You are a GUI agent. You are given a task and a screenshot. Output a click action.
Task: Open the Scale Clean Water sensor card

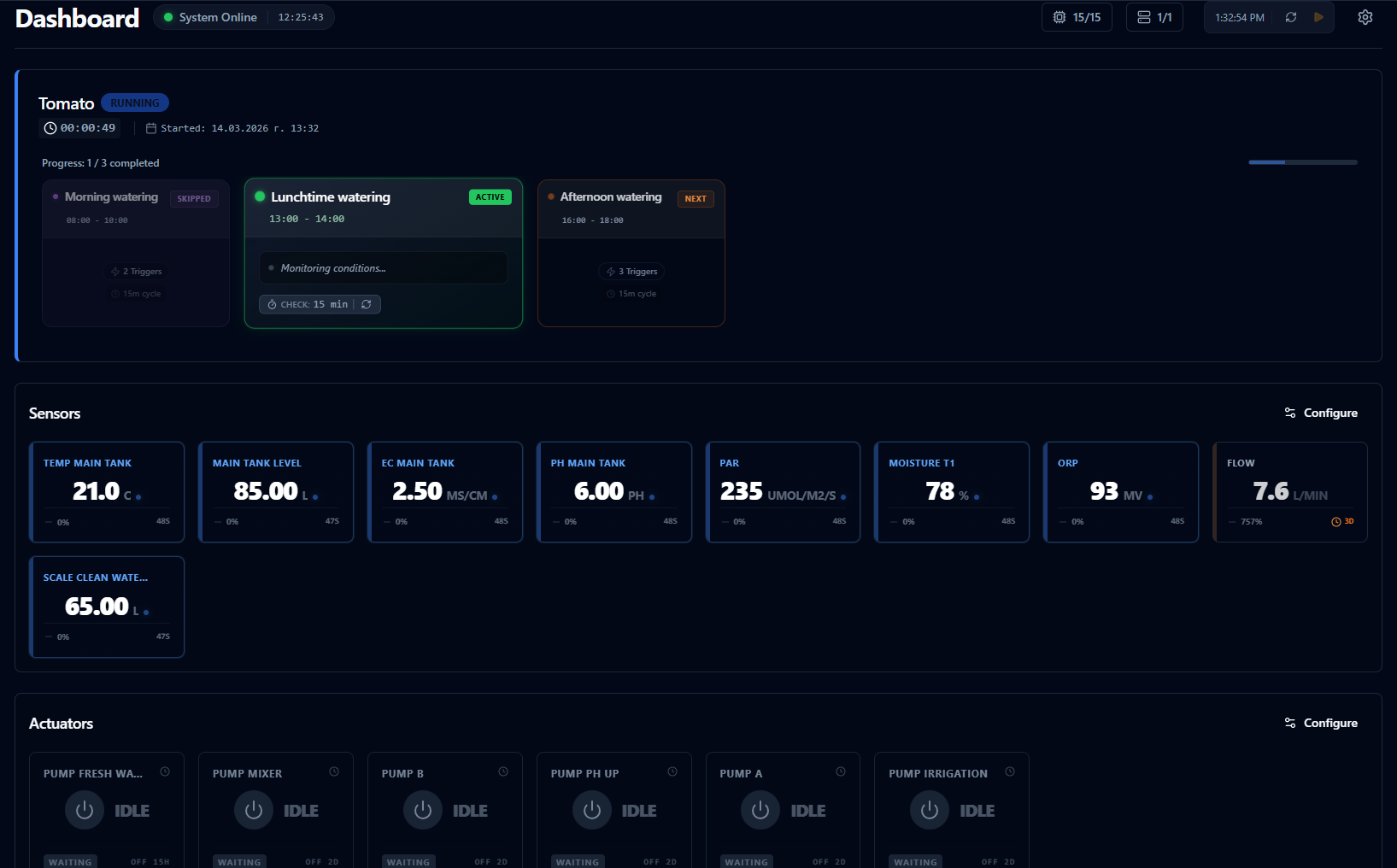click(107, 607)
